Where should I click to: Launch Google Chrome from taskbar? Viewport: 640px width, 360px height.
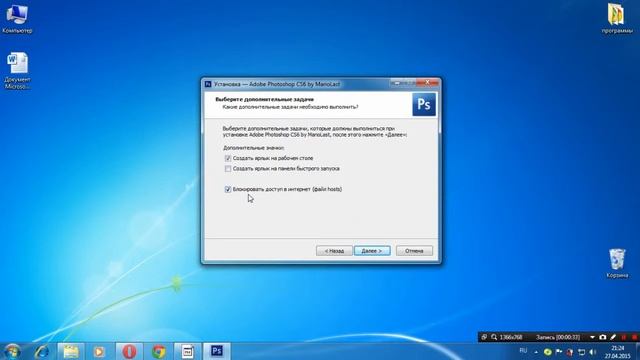coord(159,351)
